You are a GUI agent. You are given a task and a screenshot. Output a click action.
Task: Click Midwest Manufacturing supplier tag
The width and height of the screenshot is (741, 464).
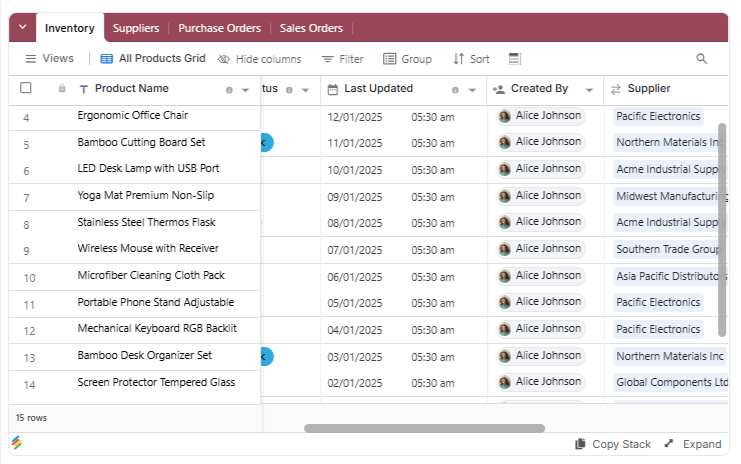(671, 196)
